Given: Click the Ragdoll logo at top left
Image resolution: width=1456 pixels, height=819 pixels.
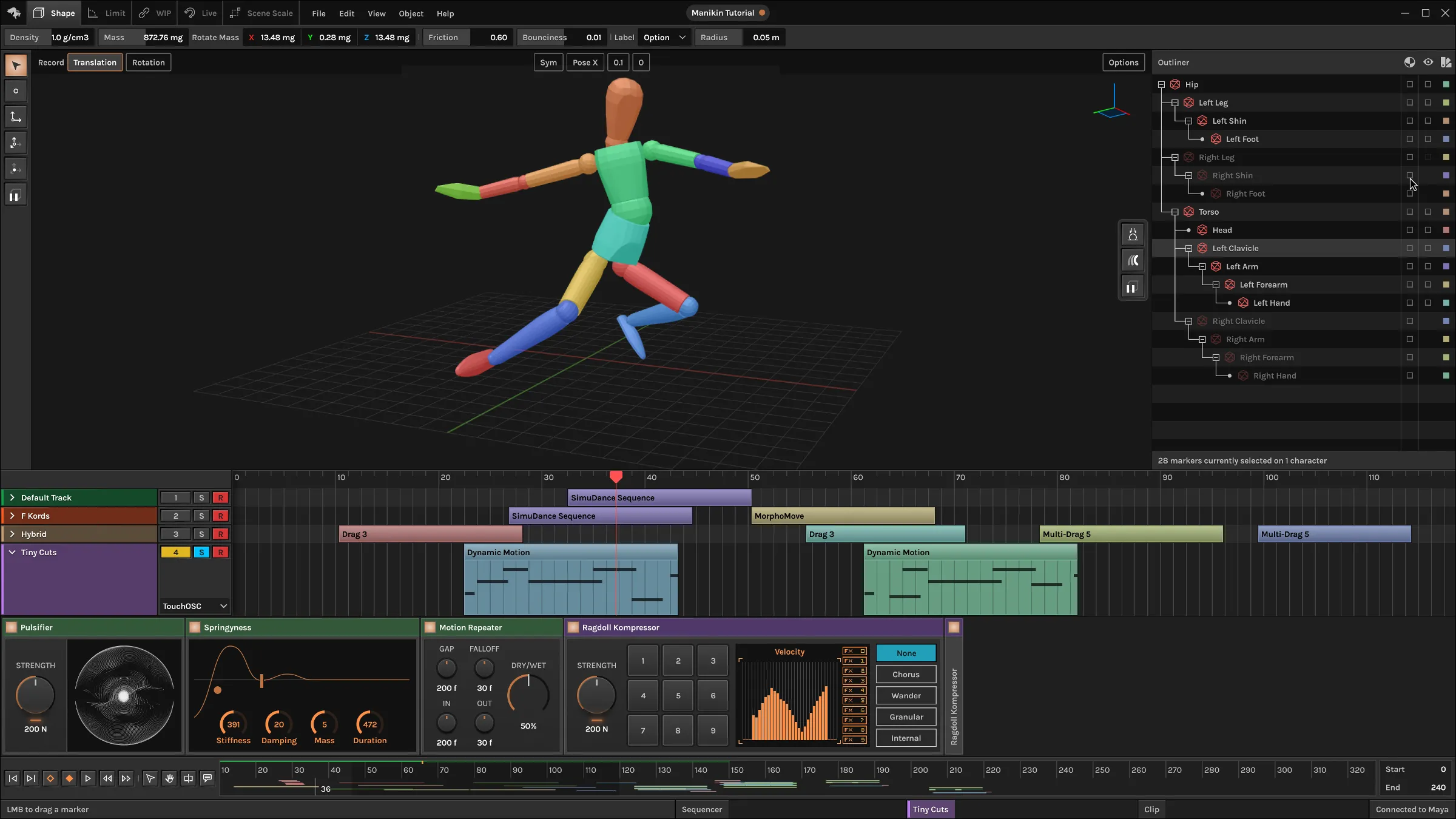Looking at the screenshot, I should [13, 13].
